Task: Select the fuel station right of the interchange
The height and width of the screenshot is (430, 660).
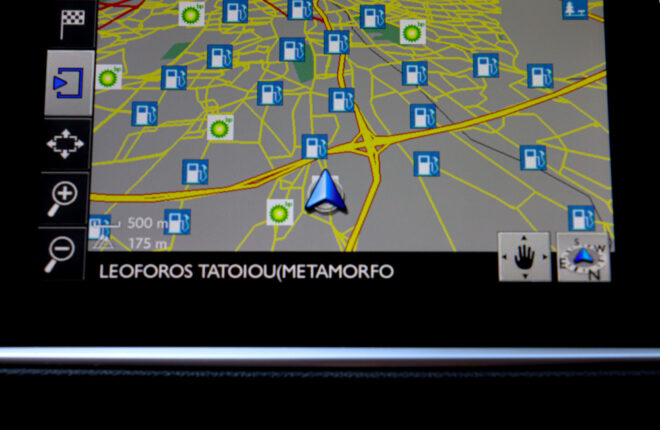Action: pos(427,163)
